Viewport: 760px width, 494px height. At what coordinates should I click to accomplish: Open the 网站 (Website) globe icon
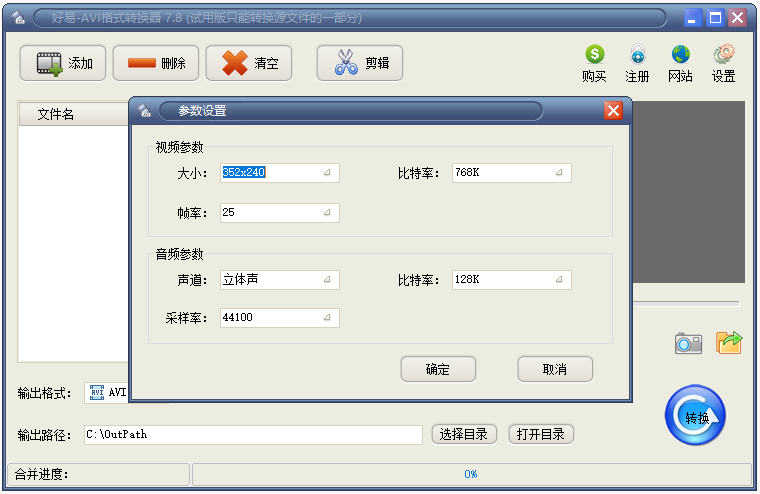point(681,64)
